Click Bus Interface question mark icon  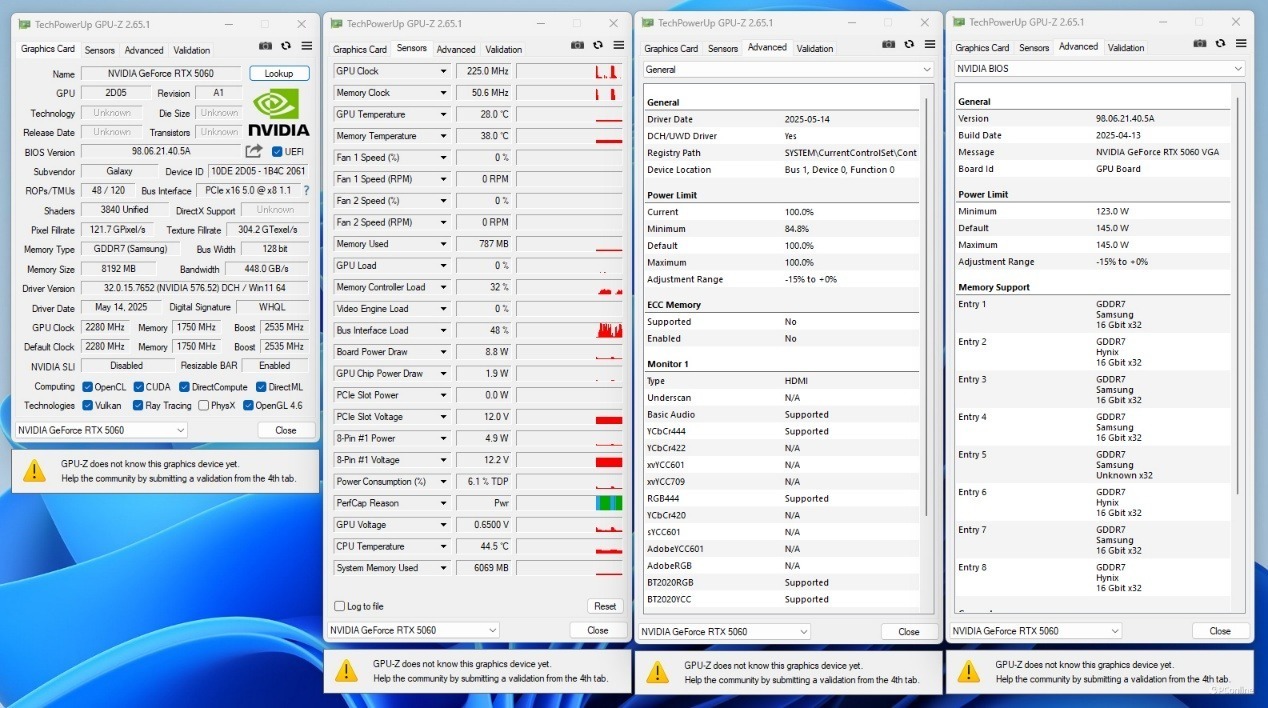tap(306, 190)
